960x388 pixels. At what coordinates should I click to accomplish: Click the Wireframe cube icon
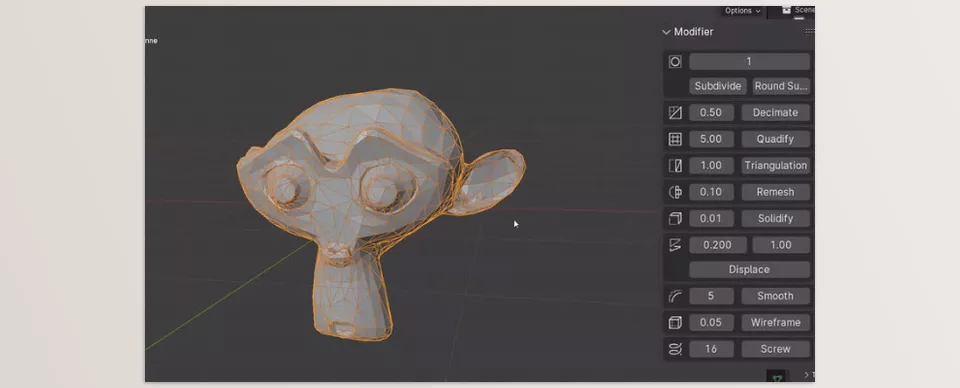coord(675,323)
